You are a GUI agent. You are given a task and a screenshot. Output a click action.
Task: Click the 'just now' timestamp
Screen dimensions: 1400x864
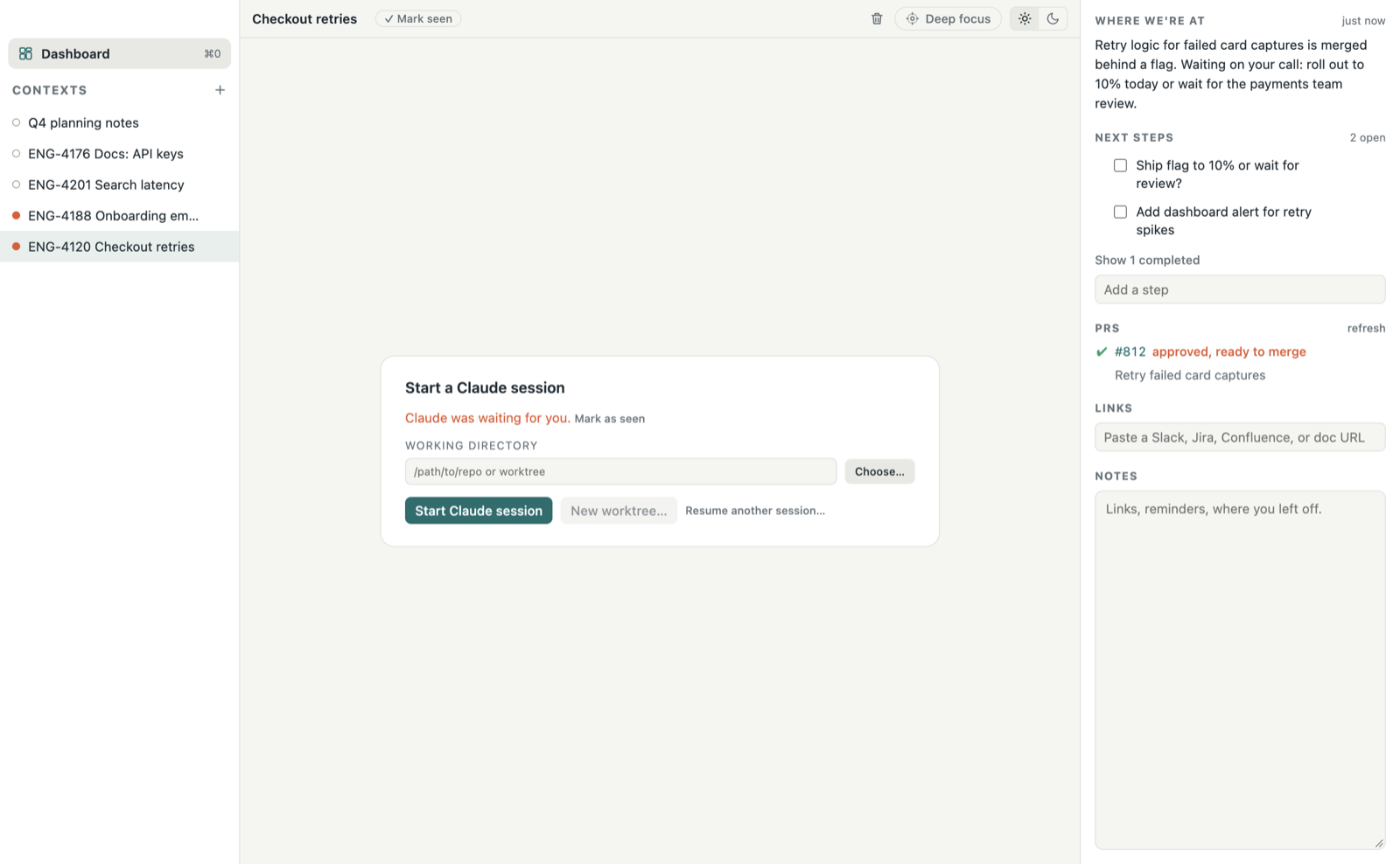1363,20
